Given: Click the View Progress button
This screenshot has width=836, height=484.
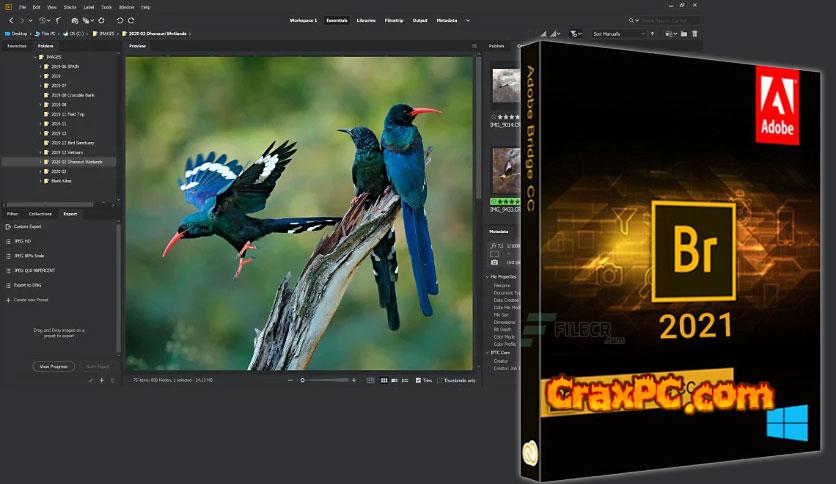Looking at the screenshot, I should (55, 366).
